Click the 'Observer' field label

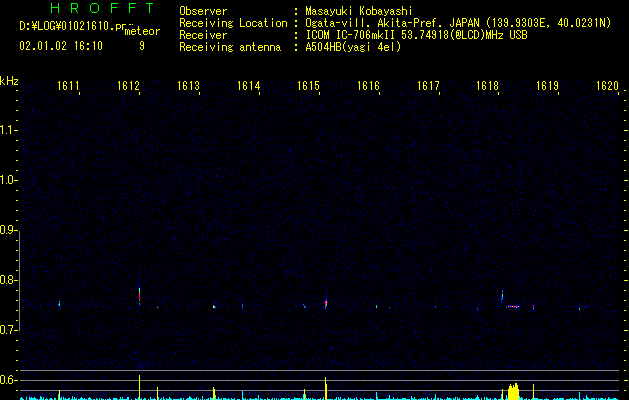pos(203,11)
